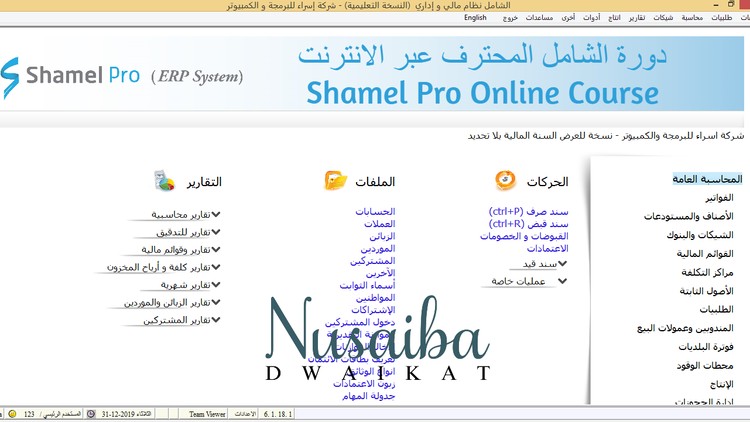Expand the عمليات خاصة dropdown

point(562,281)
